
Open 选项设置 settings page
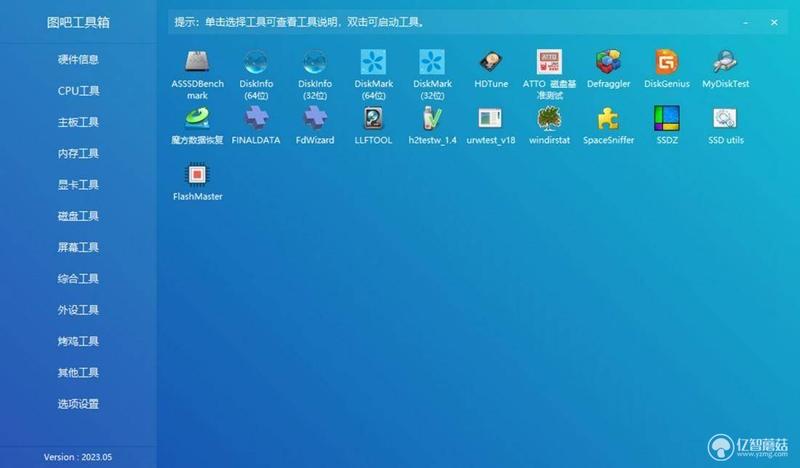(78, 404)
